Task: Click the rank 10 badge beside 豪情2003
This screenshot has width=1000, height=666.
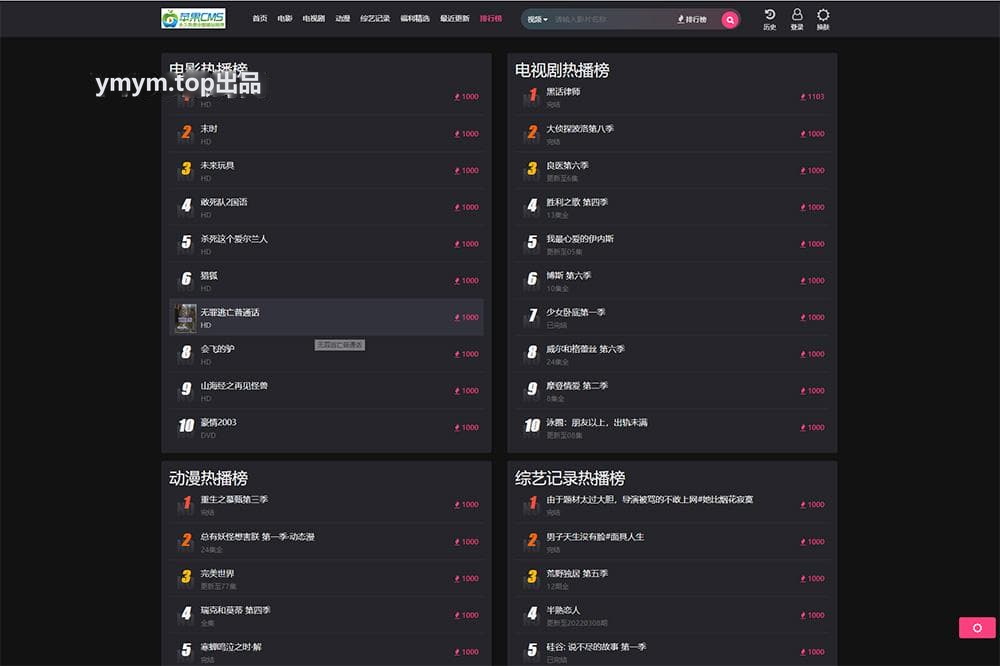Action: pyautogui.click(x=186, y=426)
